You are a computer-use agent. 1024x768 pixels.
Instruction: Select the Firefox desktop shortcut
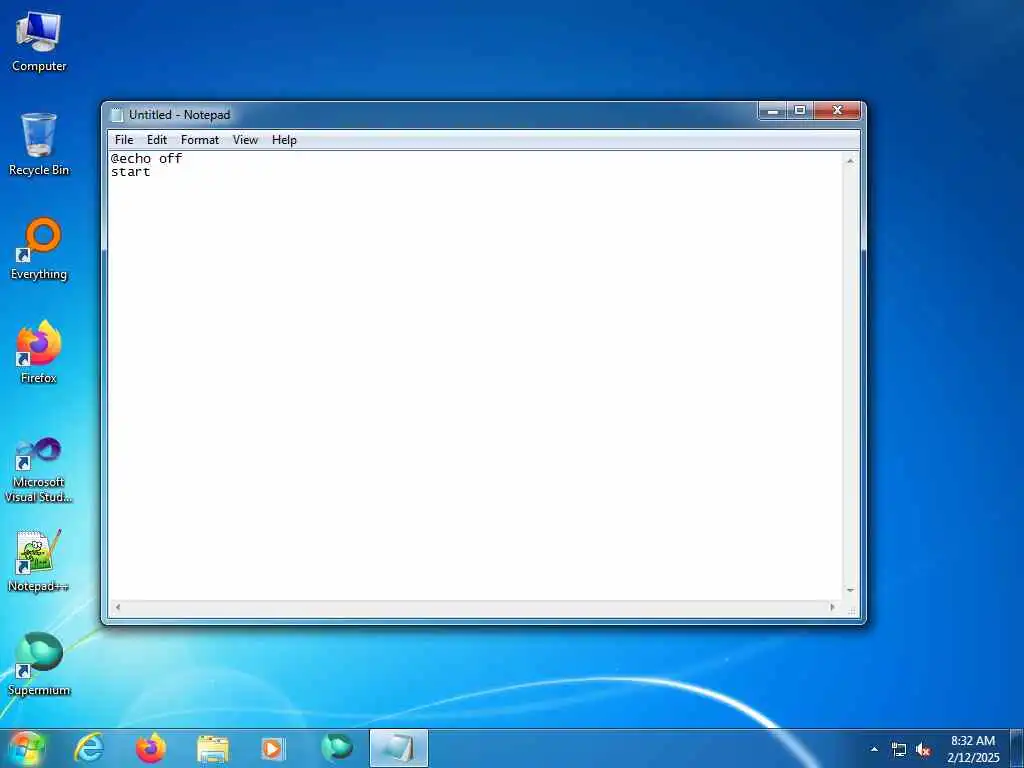coord(39,352)
